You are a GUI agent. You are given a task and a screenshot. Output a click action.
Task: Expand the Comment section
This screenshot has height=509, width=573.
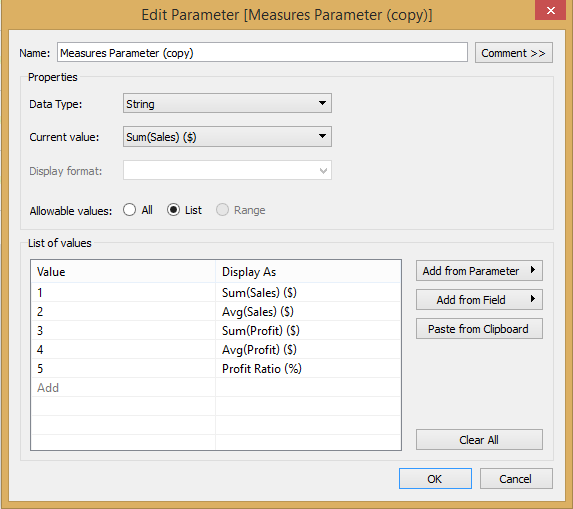(513, 53)
